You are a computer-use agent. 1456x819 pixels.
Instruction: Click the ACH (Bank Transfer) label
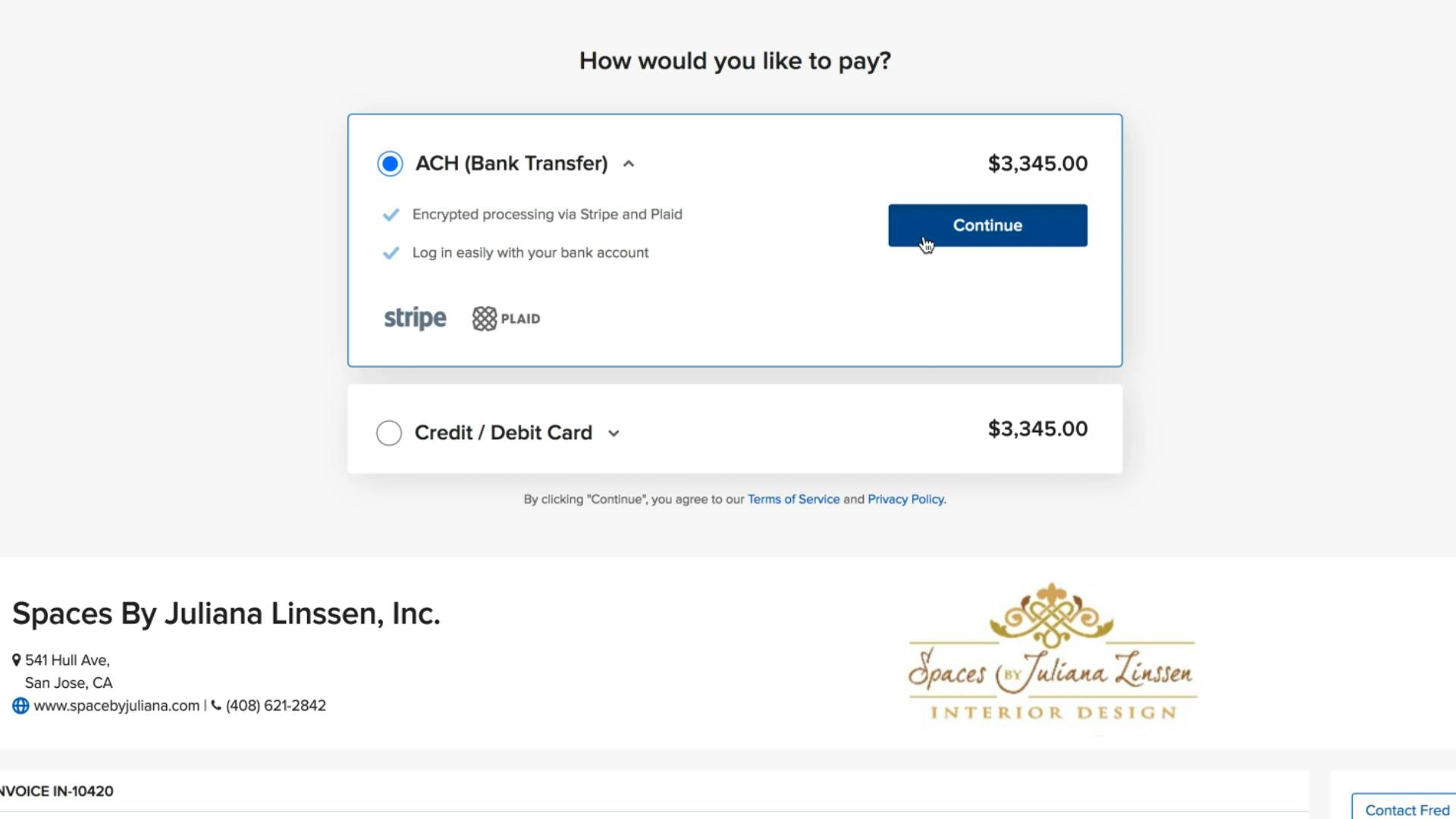(x=511, y=164)
